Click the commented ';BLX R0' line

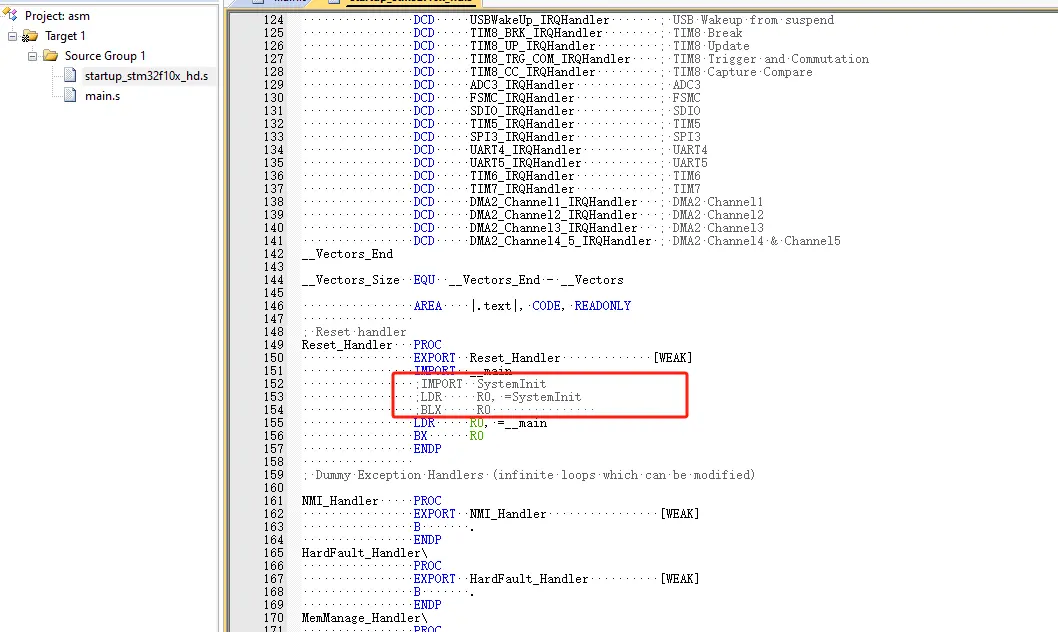tap(453, 409)
